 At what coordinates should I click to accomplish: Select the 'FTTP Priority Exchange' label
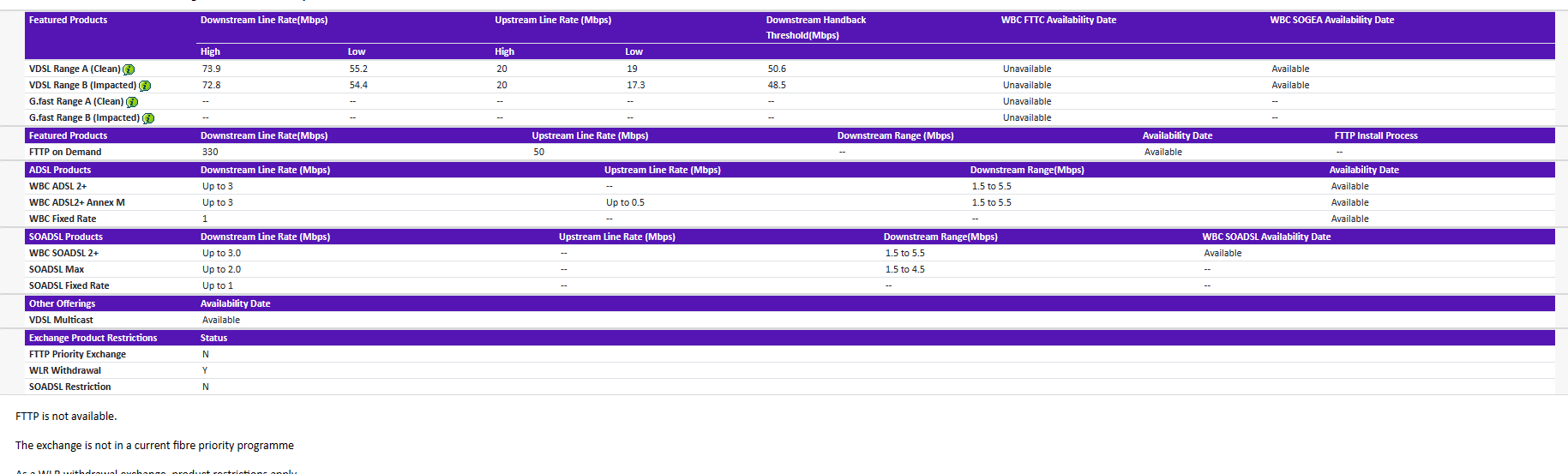click(77, 354)
